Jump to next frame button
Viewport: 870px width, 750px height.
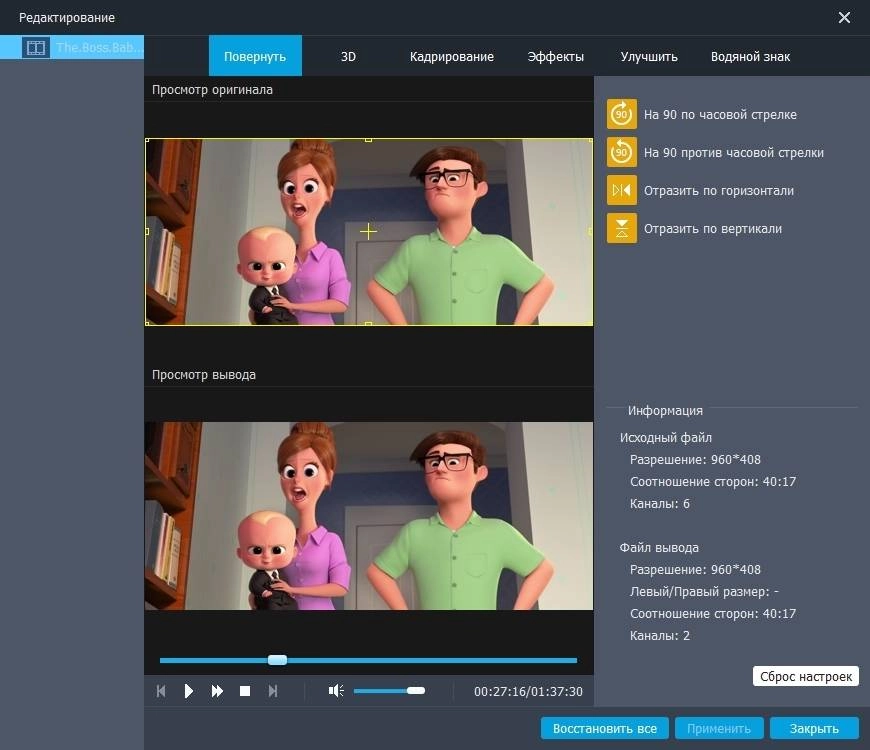coord(272,691)
